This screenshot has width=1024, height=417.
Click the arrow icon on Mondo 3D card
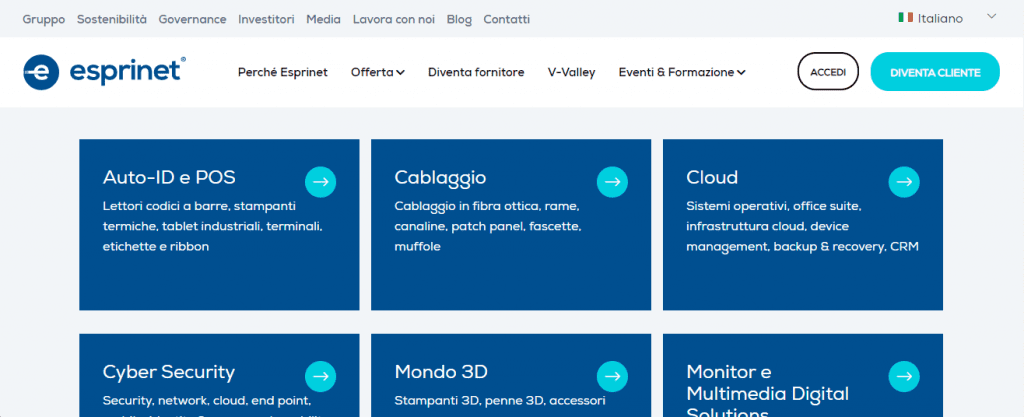pyautogui.click(x=613, y=377)
